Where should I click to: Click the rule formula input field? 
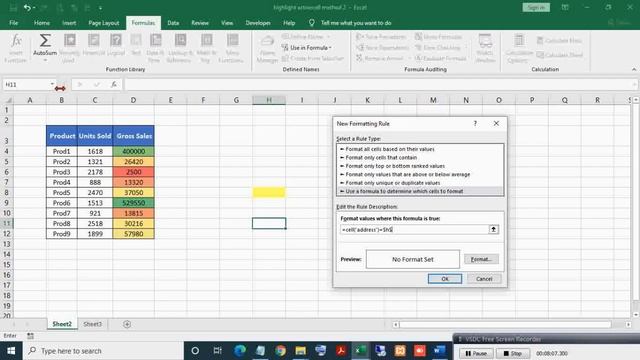(x=414, y=229)
